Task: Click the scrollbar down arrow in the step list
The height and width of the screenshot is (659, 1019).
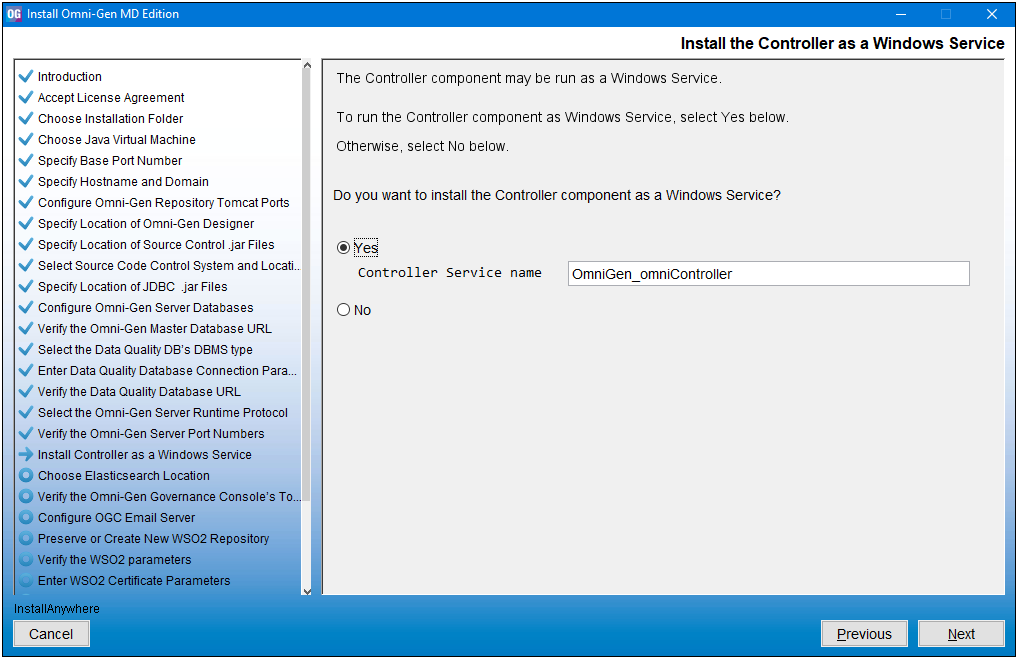Action: click(307, 589)
